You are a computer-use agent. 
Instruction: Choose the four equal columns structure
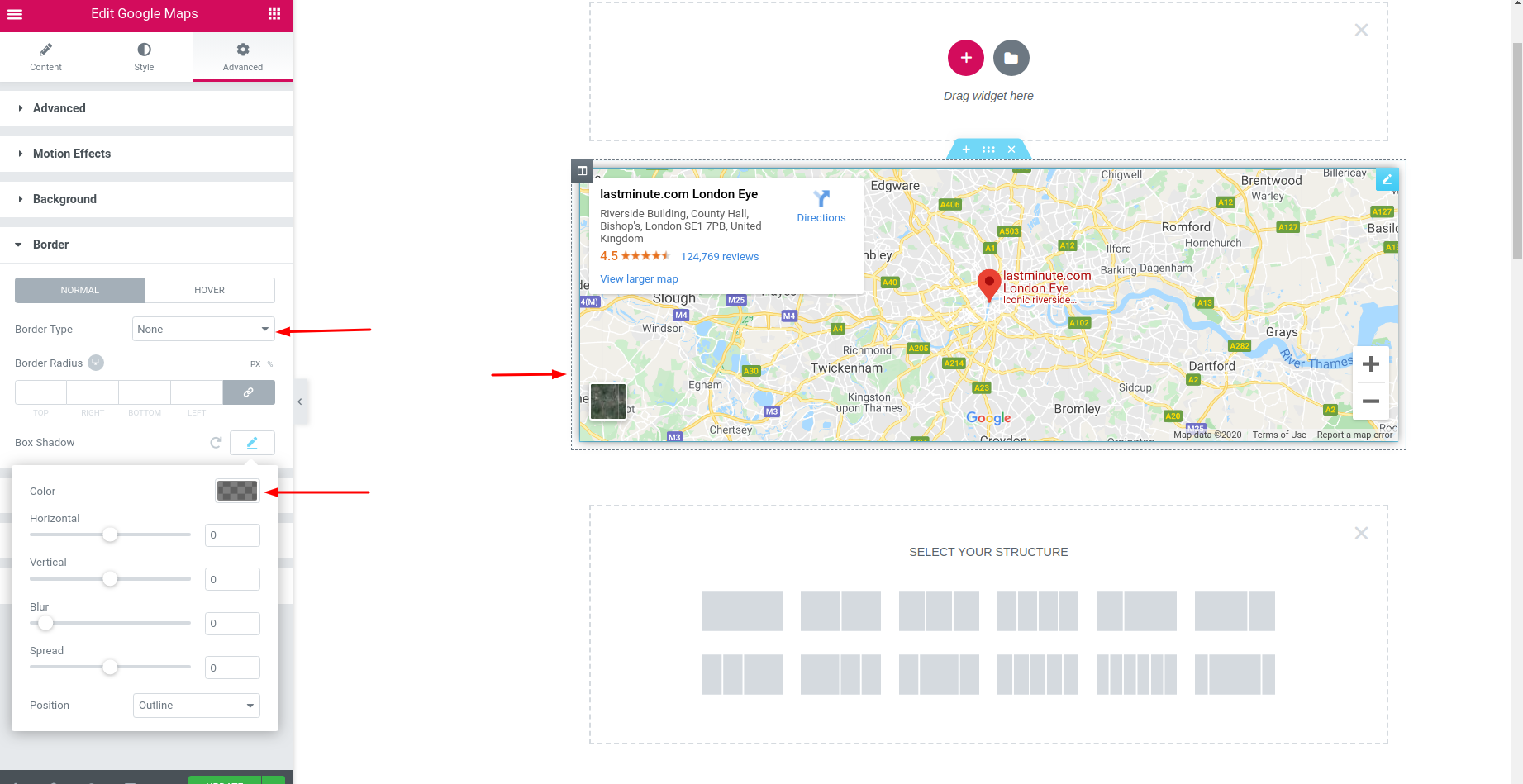1038,611
